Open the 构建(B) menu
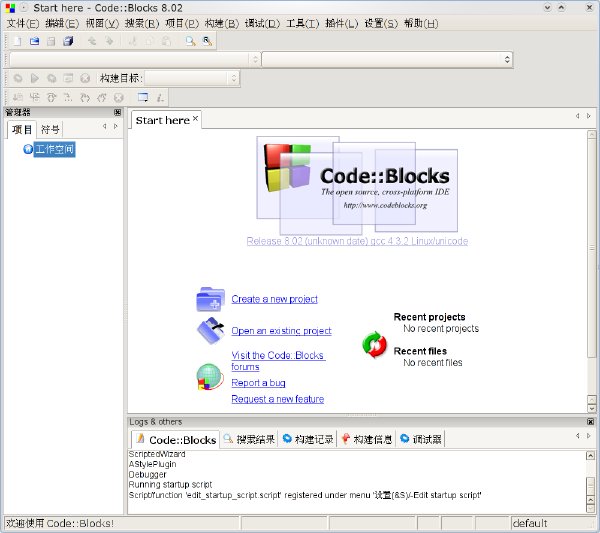This screenshot has height=533, width=600. 222,24
